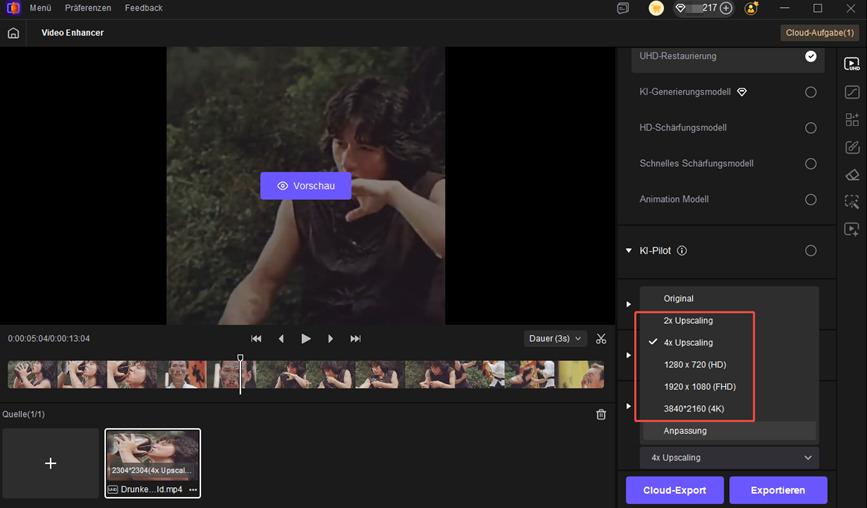This screenshot has height=508, width=867.
Task: Open the Präferenzen menu
Action: coord(88,8)
